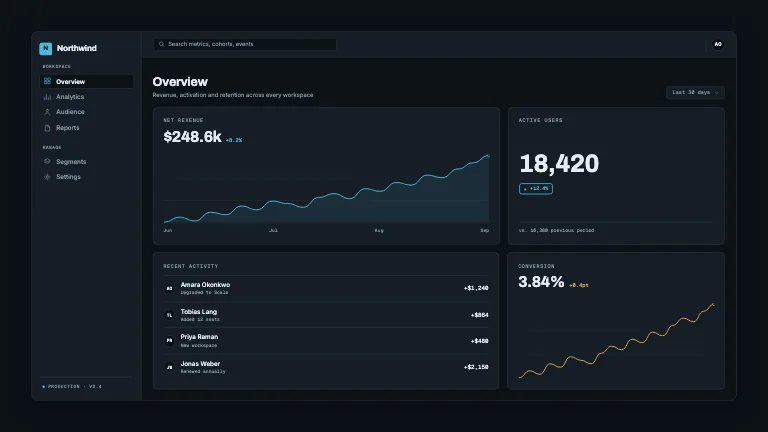Viewport: 768px width, 432px height.
Task: Open the AO user avatar menu
Action: point(718,44)
